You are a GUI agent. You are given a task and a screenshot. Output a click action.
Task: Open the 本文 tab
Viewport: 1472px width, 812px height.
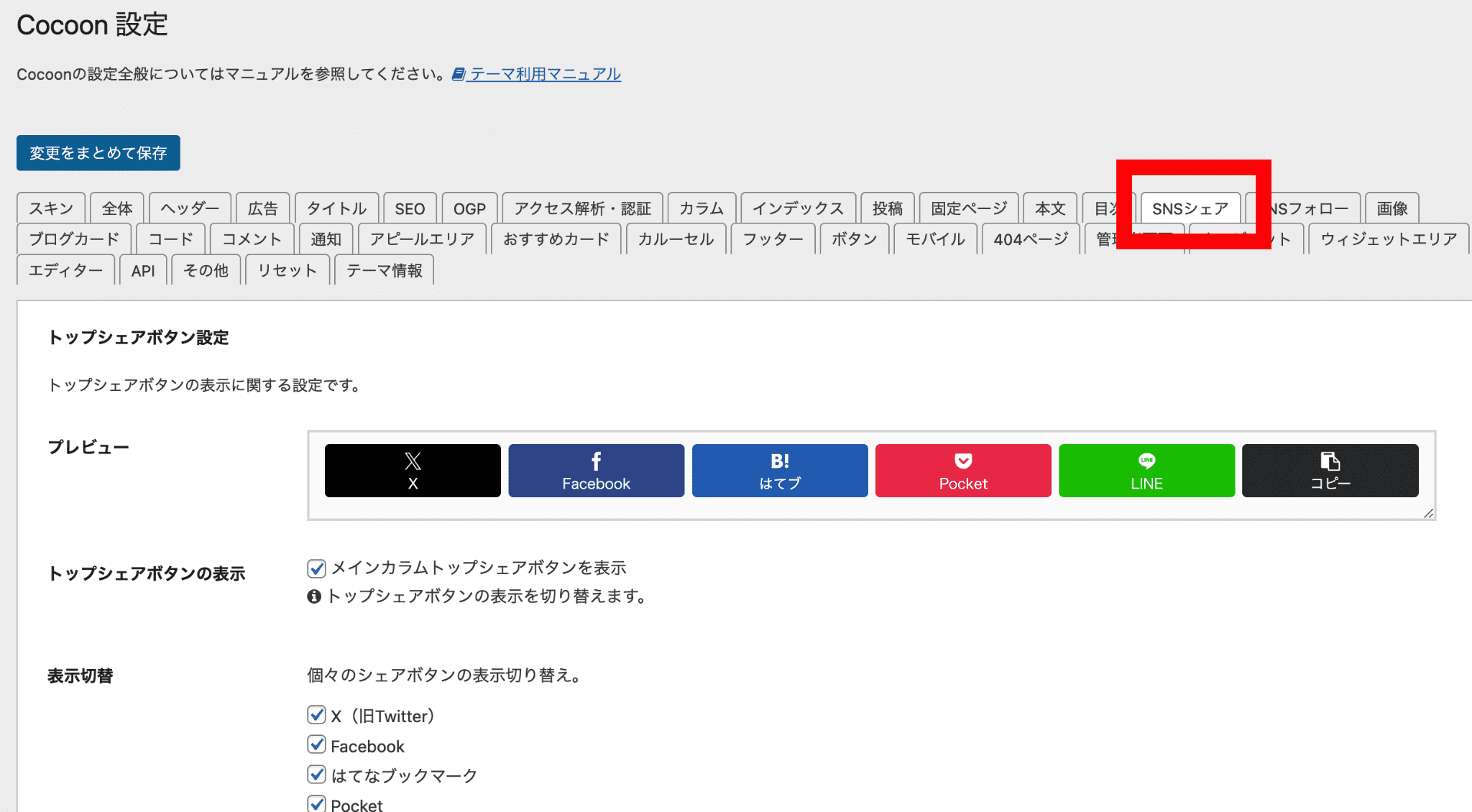click(1050, 208)
